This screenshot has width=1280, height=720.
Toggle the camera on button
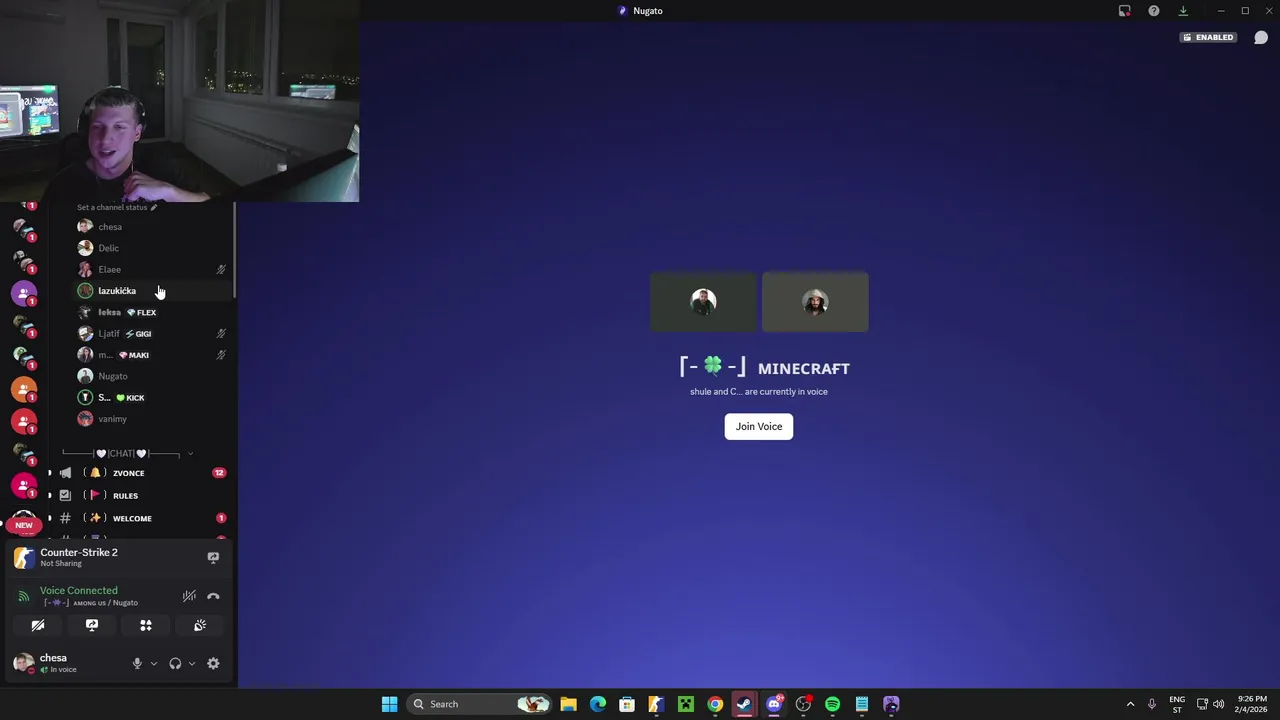coord(38,626)
